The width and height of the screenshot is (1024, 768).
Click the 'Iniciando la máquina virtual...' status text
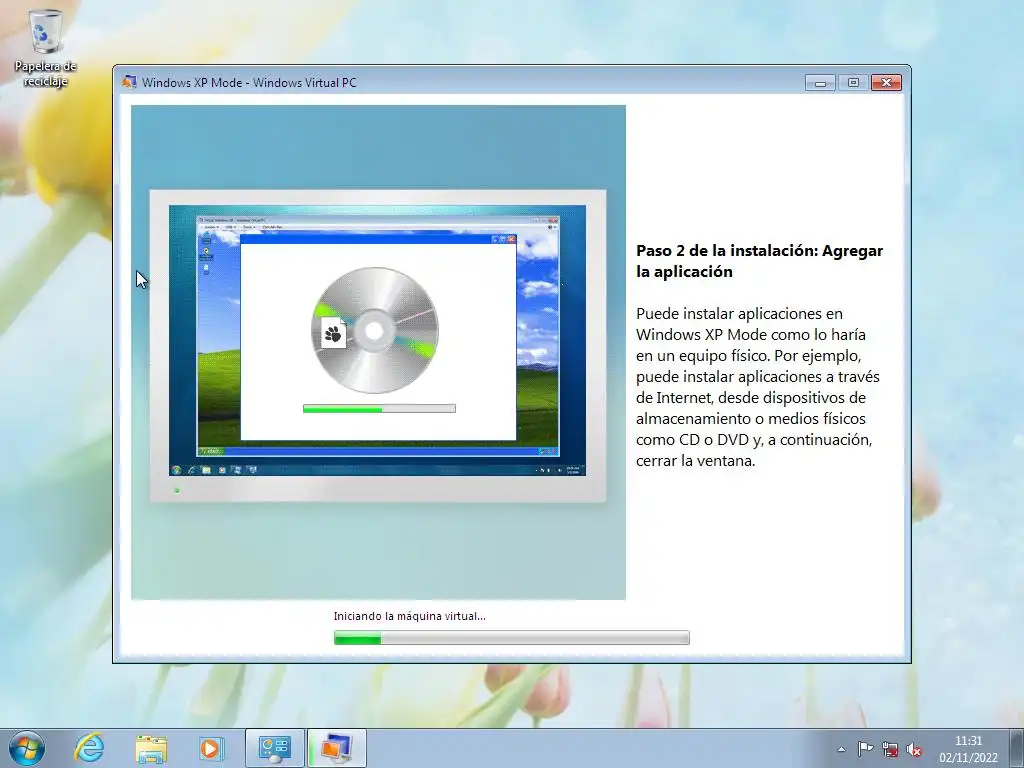coord(409,616)
